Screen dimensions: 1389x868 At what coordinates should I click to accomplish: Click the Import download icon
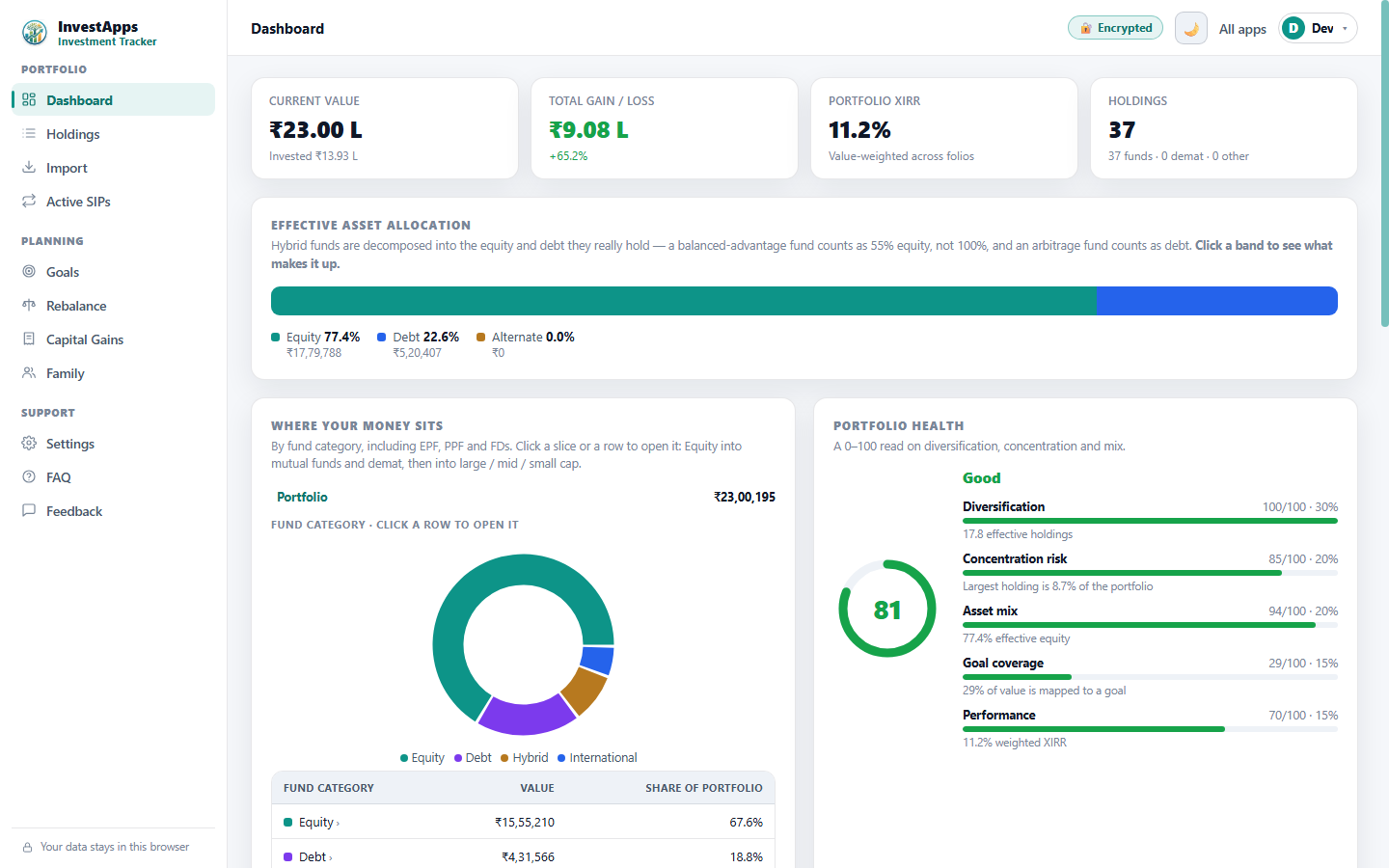click(x=29, y=167)
